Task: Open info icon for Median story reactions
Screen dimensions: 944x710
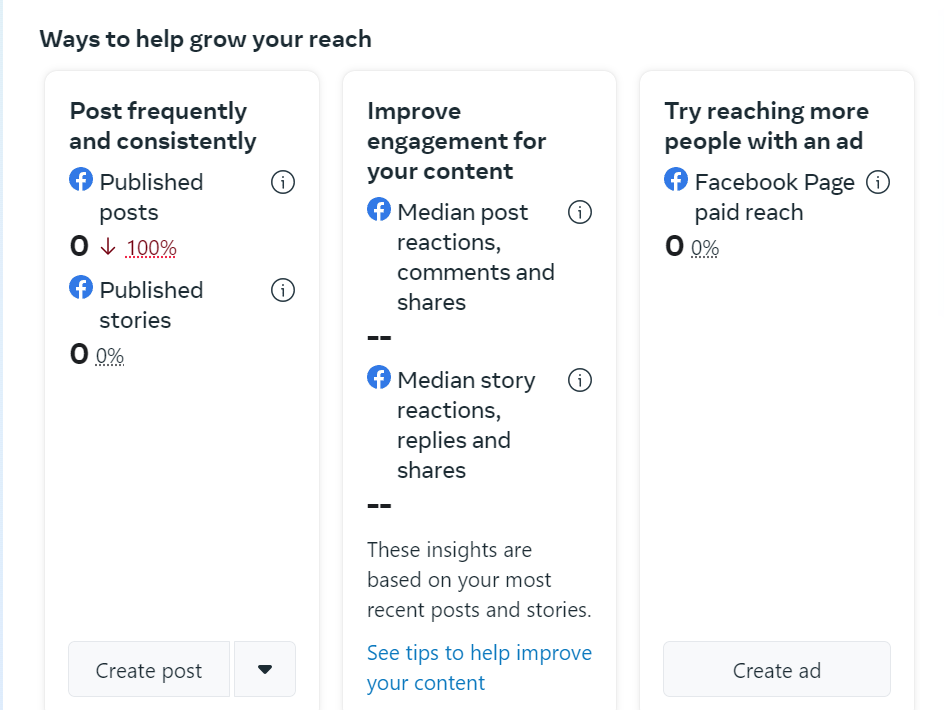Action: 580,381
